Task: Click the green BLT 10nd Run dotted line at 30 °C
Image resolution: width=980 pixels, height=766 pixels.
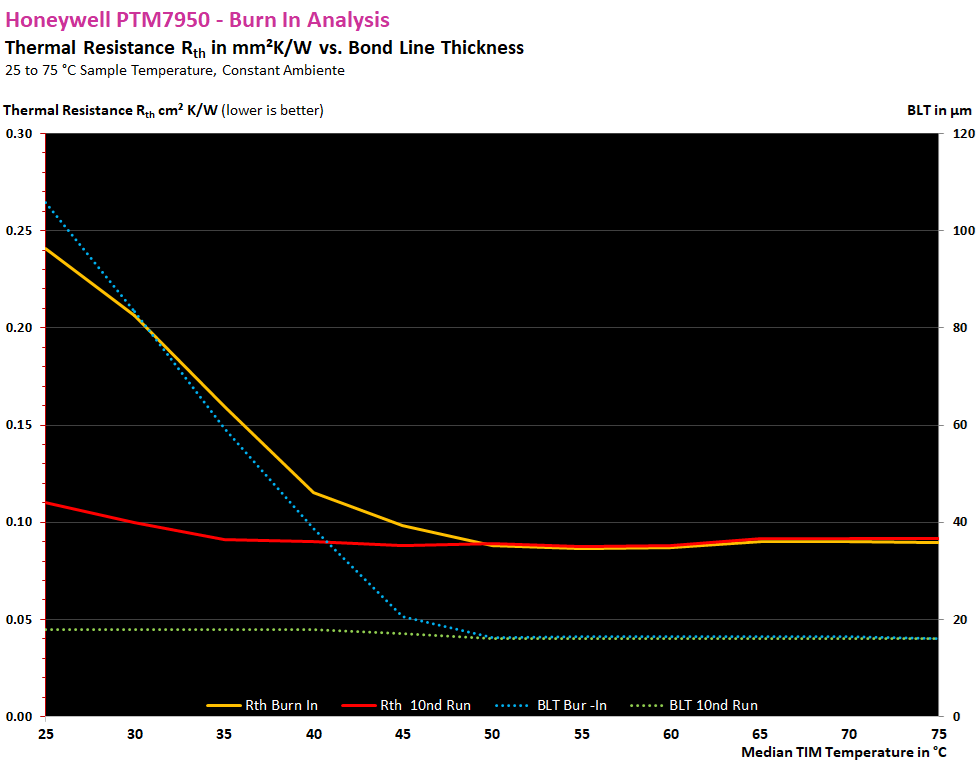Action: [x=135, y=629]
